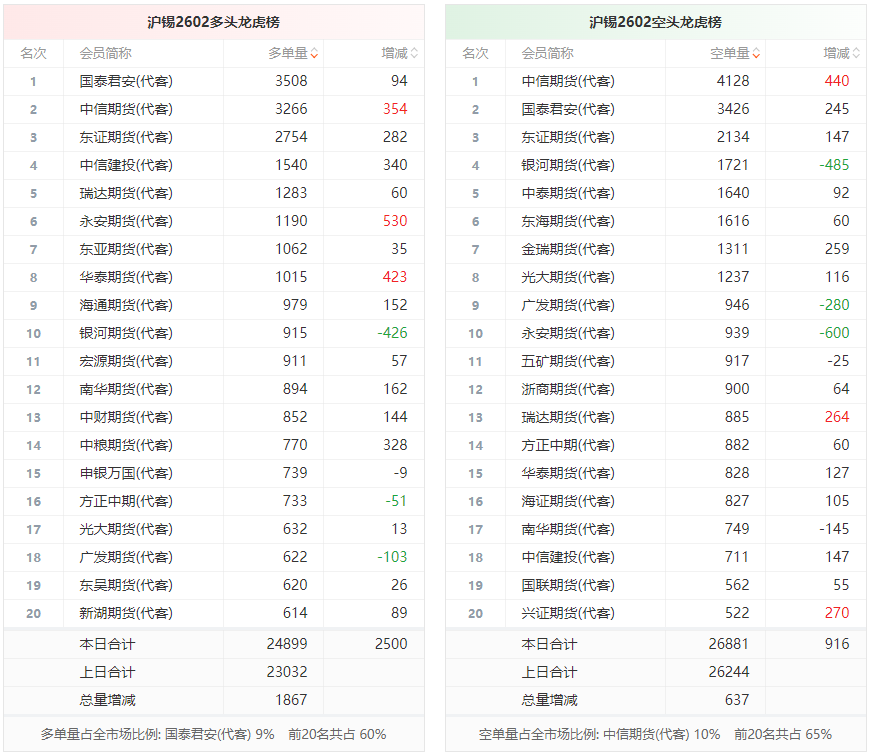The height and width of the screenshot is (756, 871).
Task: Click 空单量占全市场比例 footer text
Action: [655, 734]
